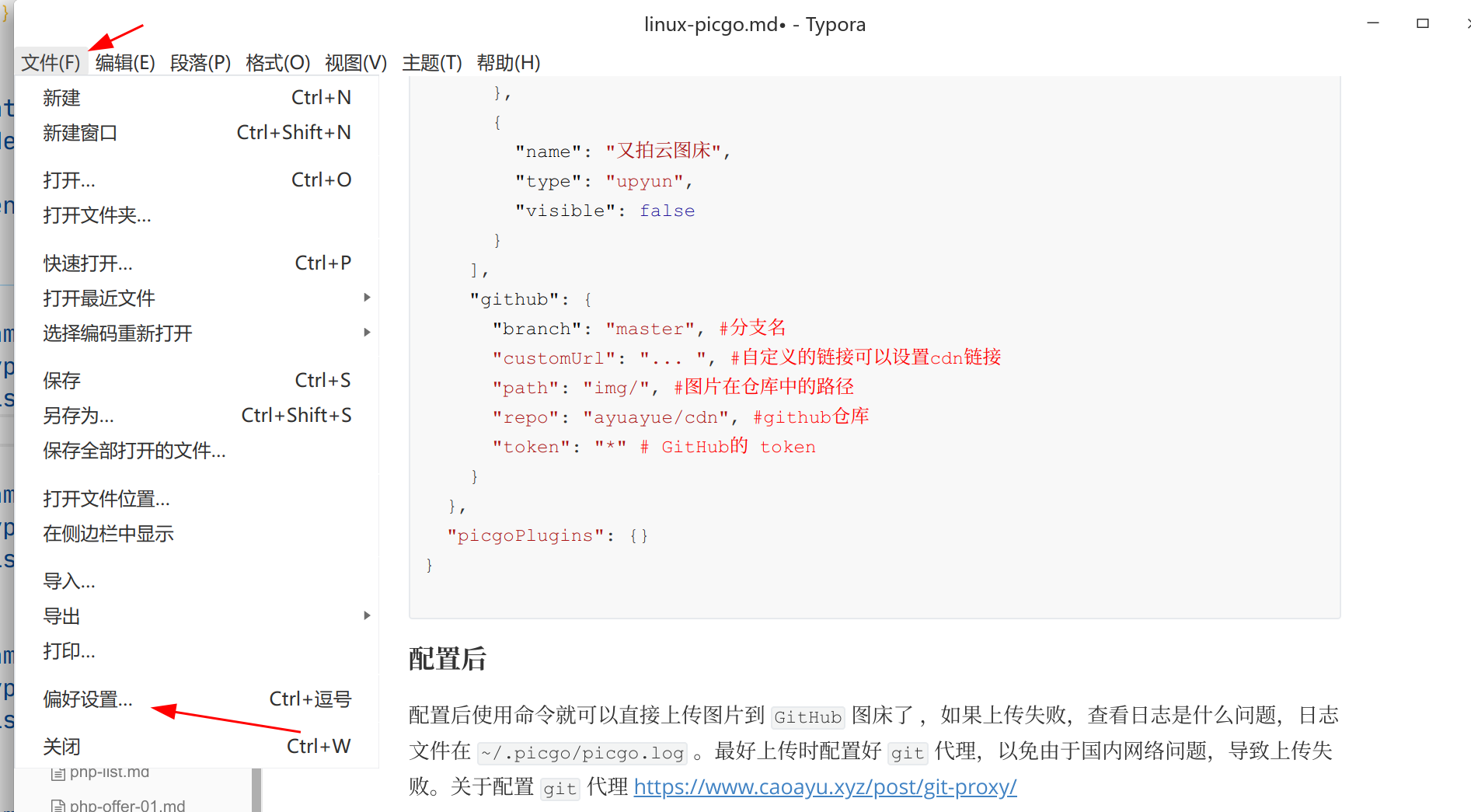This screenshot has height=812, width=1471.
Task: Choose 另存为... menu entry
Action: point(197,416)
